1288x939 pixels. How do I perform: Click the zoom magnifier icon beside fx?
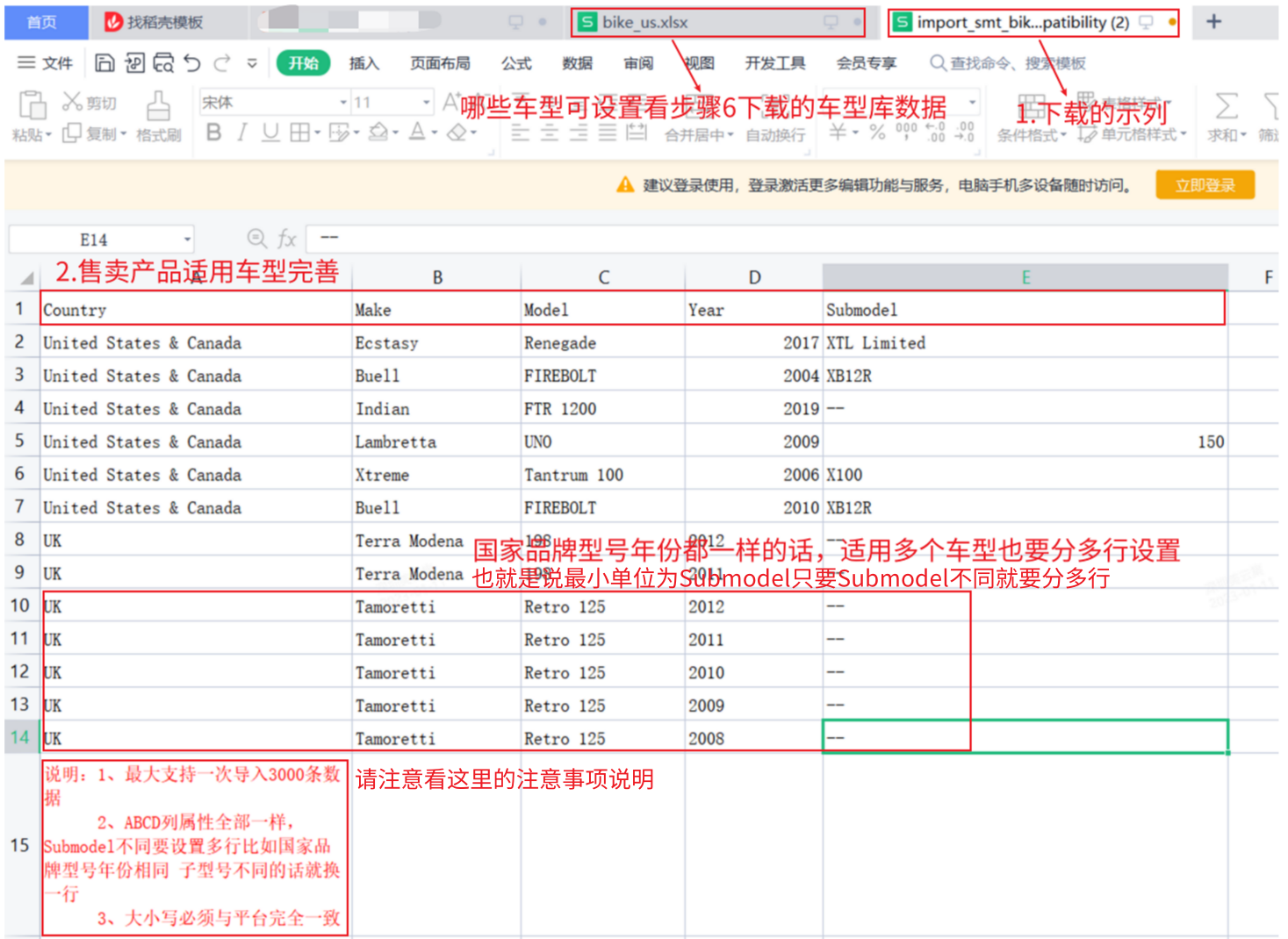256,239
